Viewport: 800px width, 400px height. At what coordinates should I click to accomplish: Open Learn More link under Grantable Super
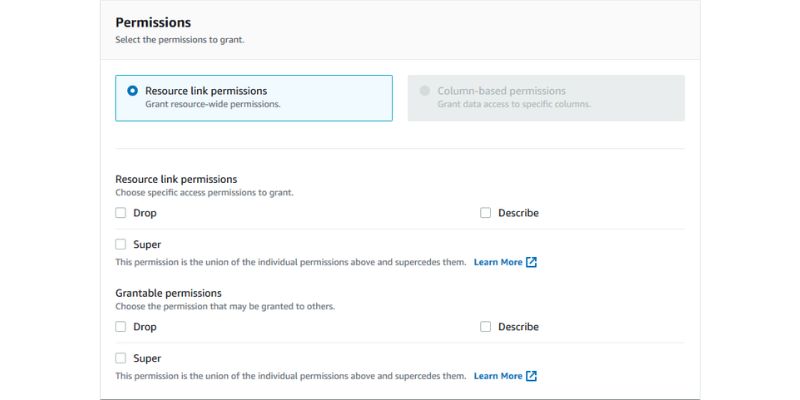(x=498, y=376)
